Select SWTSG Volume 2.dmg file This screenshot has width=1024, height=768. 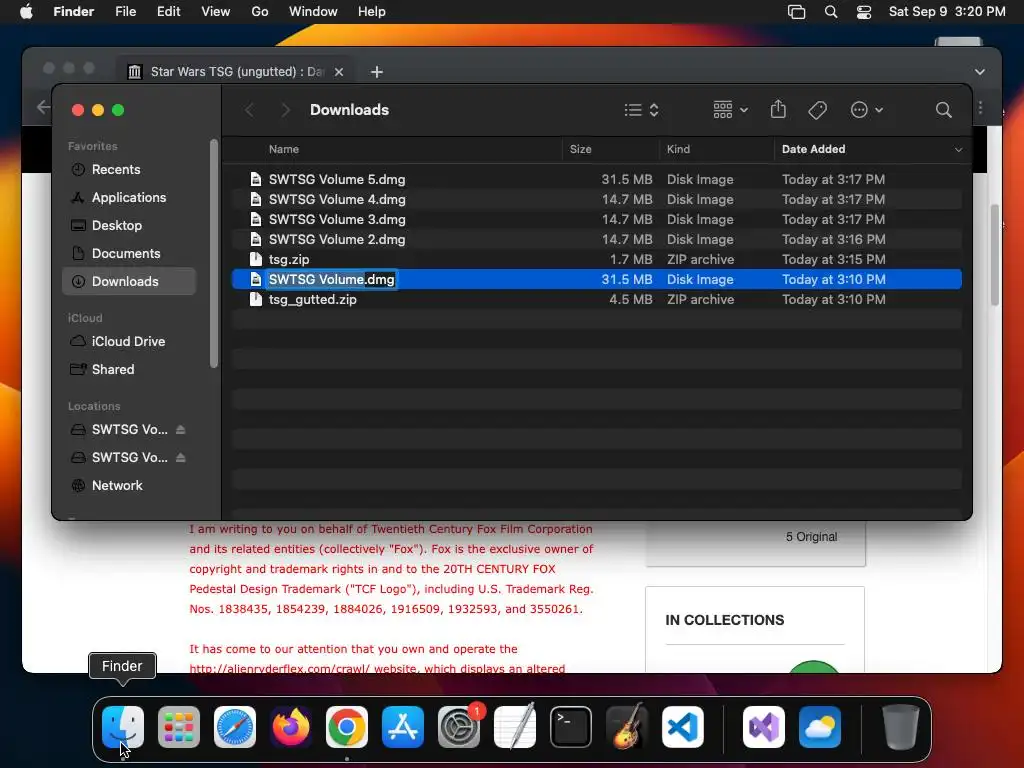[x=596, y=239]
